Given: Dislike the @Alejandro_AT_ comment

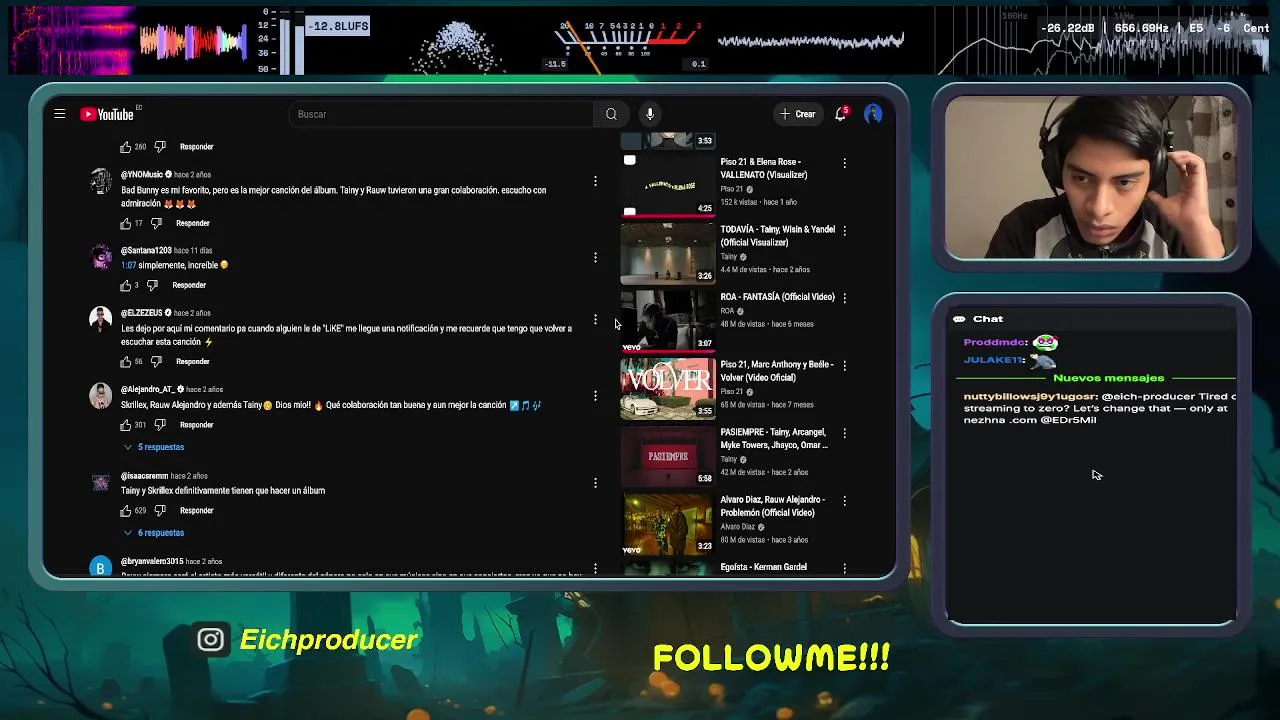Looking at the screenshot, I should [x=160, y=425].
